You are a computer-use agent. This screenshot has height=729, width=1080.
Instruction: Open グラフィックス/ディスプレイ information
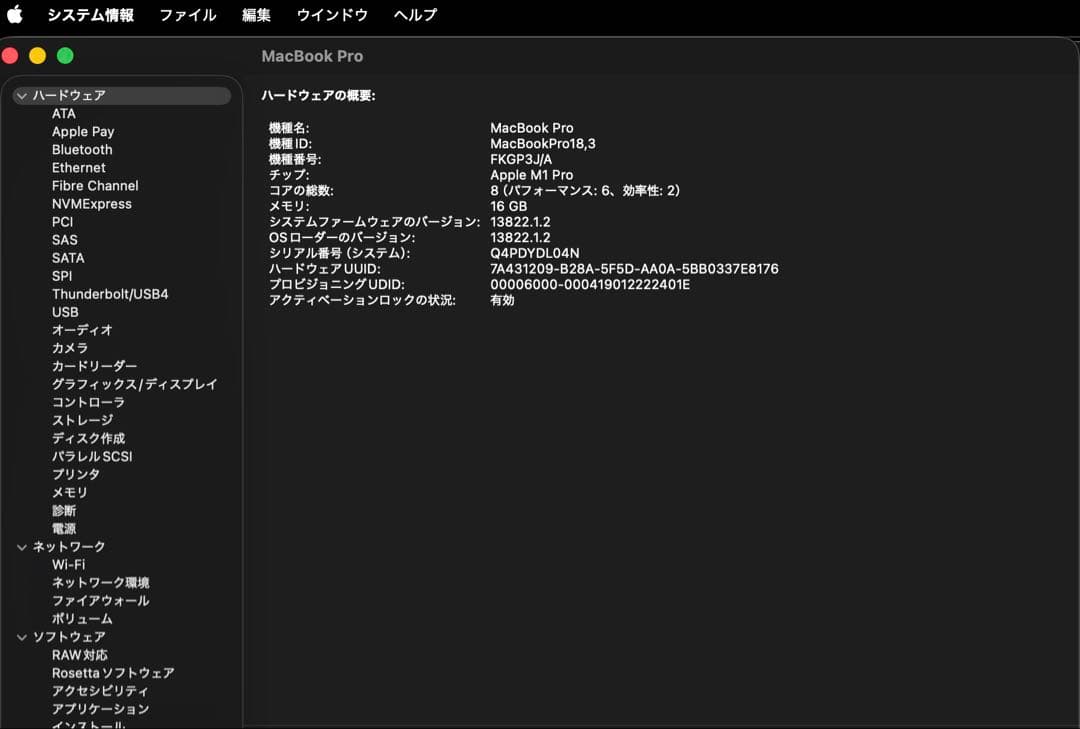[x=135, y=384]
